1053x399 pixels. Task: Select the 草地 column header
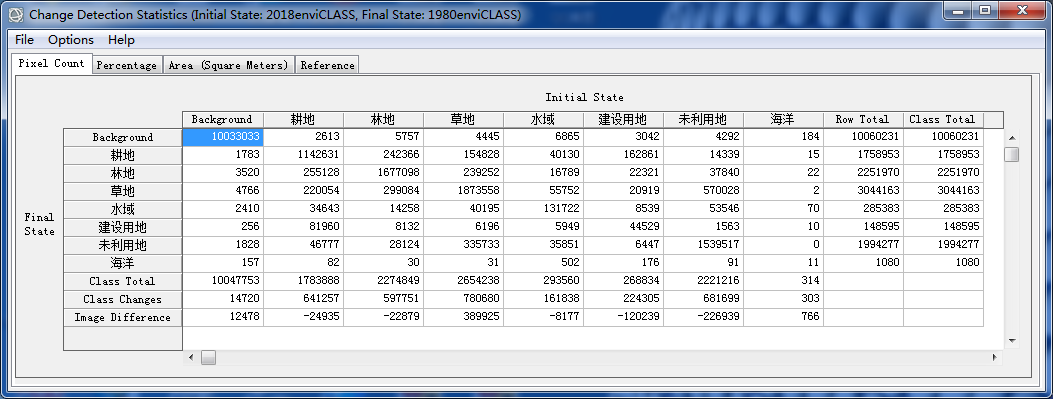(463, 120)
